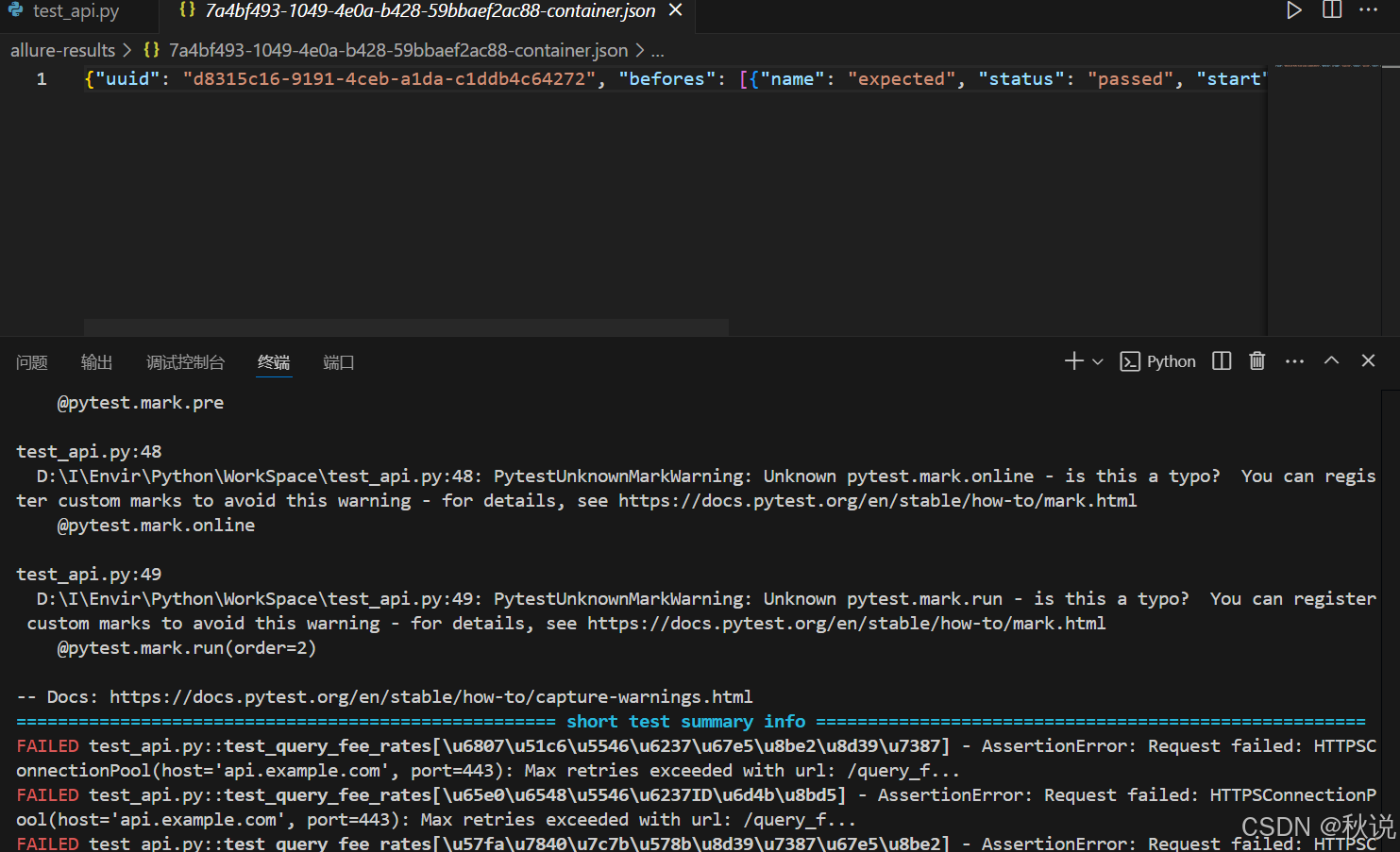Open the pytest mark.html docs link for mark.online
Screen dimensions: 1400x852
click(x=878, y=501)
